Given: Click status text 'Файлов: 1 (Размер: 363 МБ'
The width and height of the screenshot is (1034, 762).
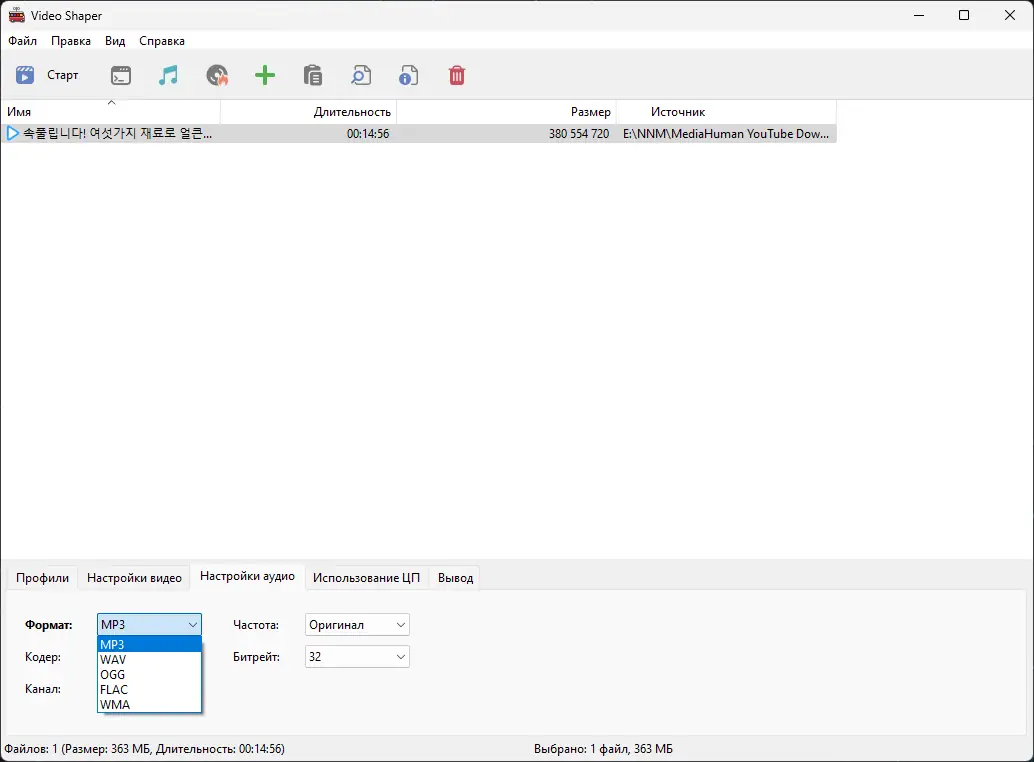Looking at the screenshot, I should 78,749.
